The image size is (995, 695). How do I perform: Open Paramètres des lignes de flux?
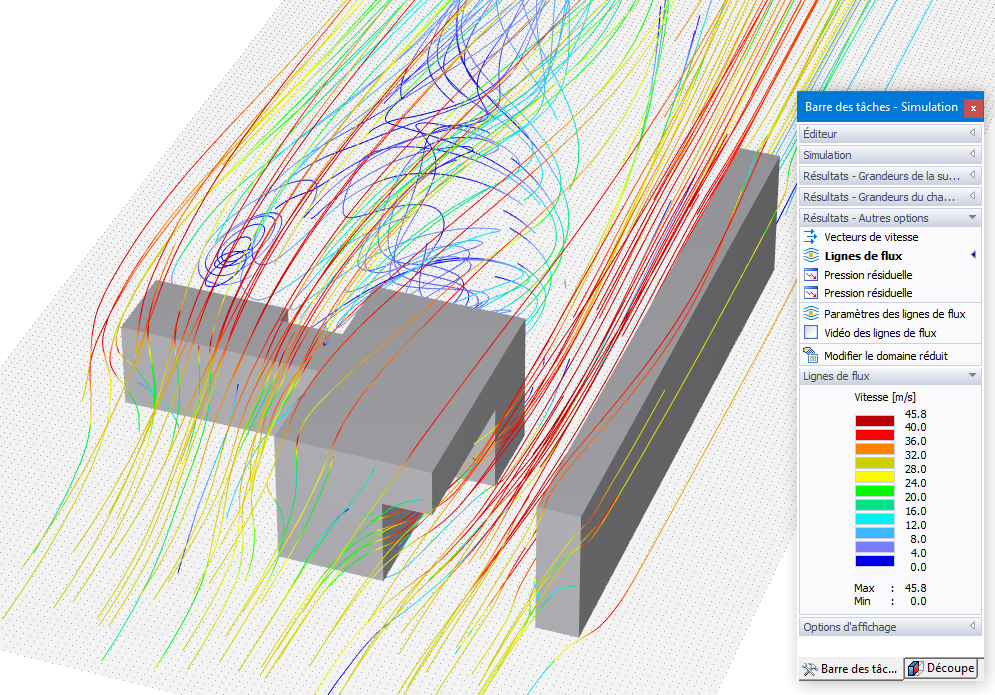[894, 314]
